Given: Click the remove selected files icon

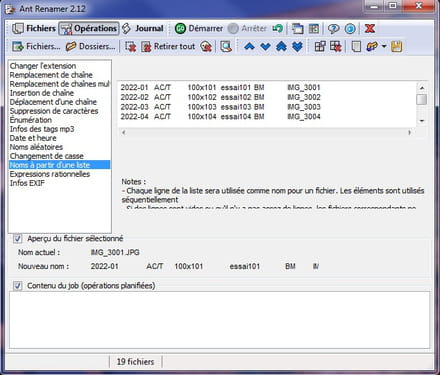Looking at the screenshot, I should [130, 47].
